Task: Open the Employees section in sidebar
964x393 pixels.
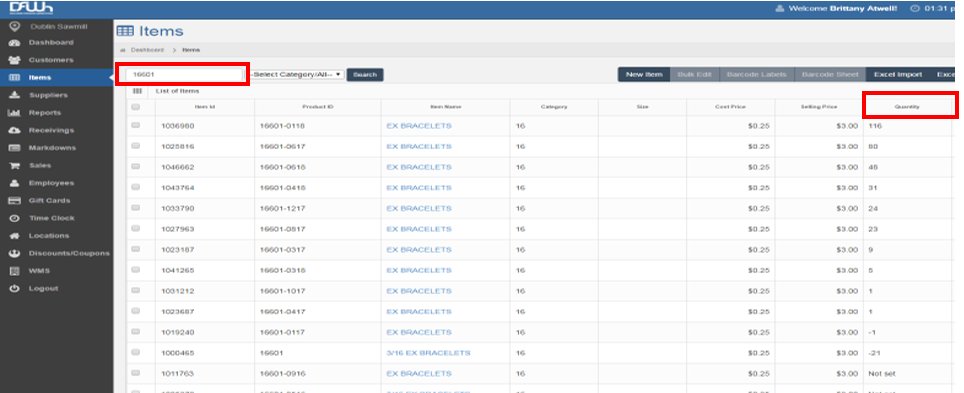Action: click(x=51, y=183)
